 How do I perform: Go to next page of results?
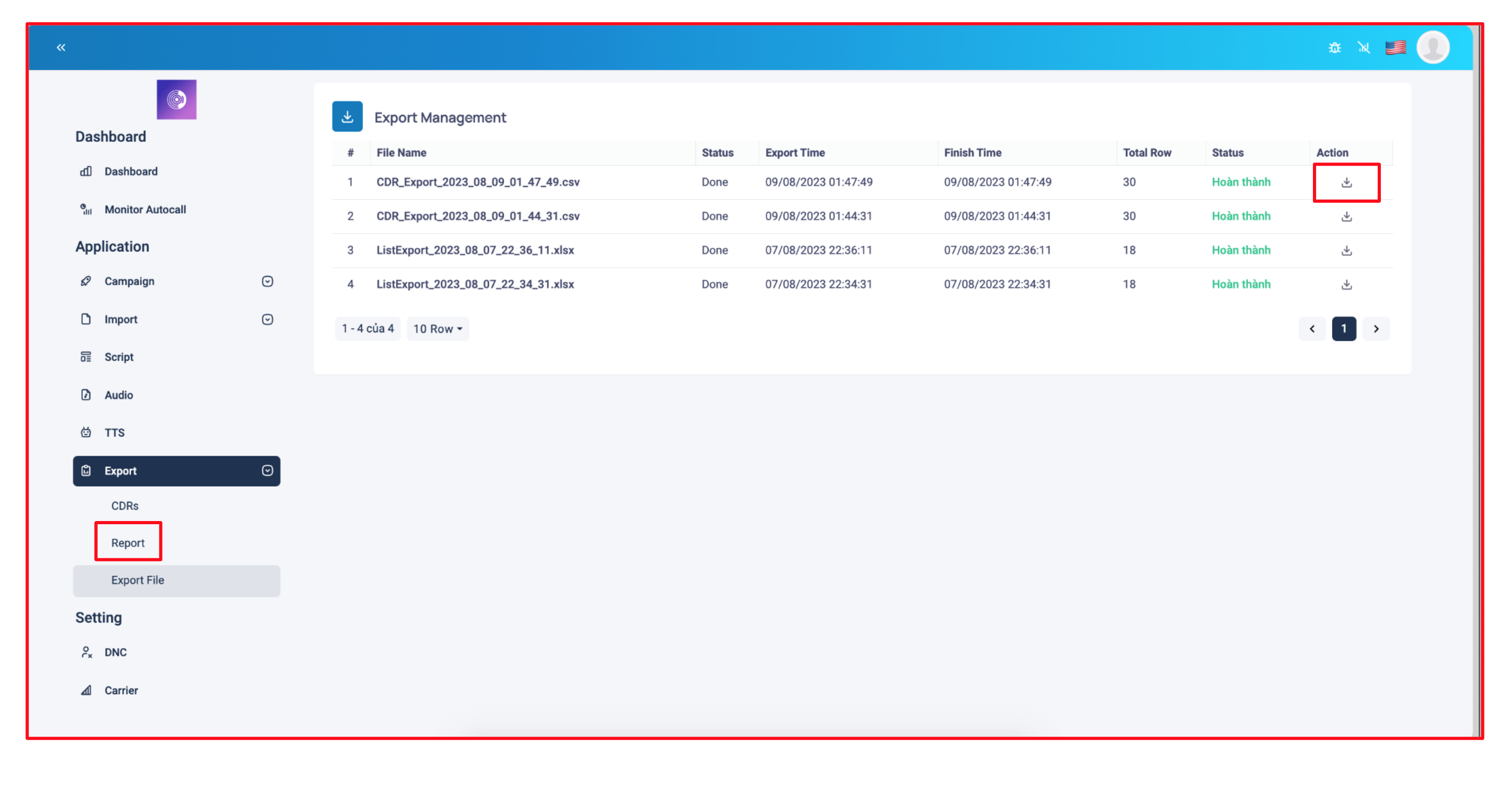pos(1375,329)
